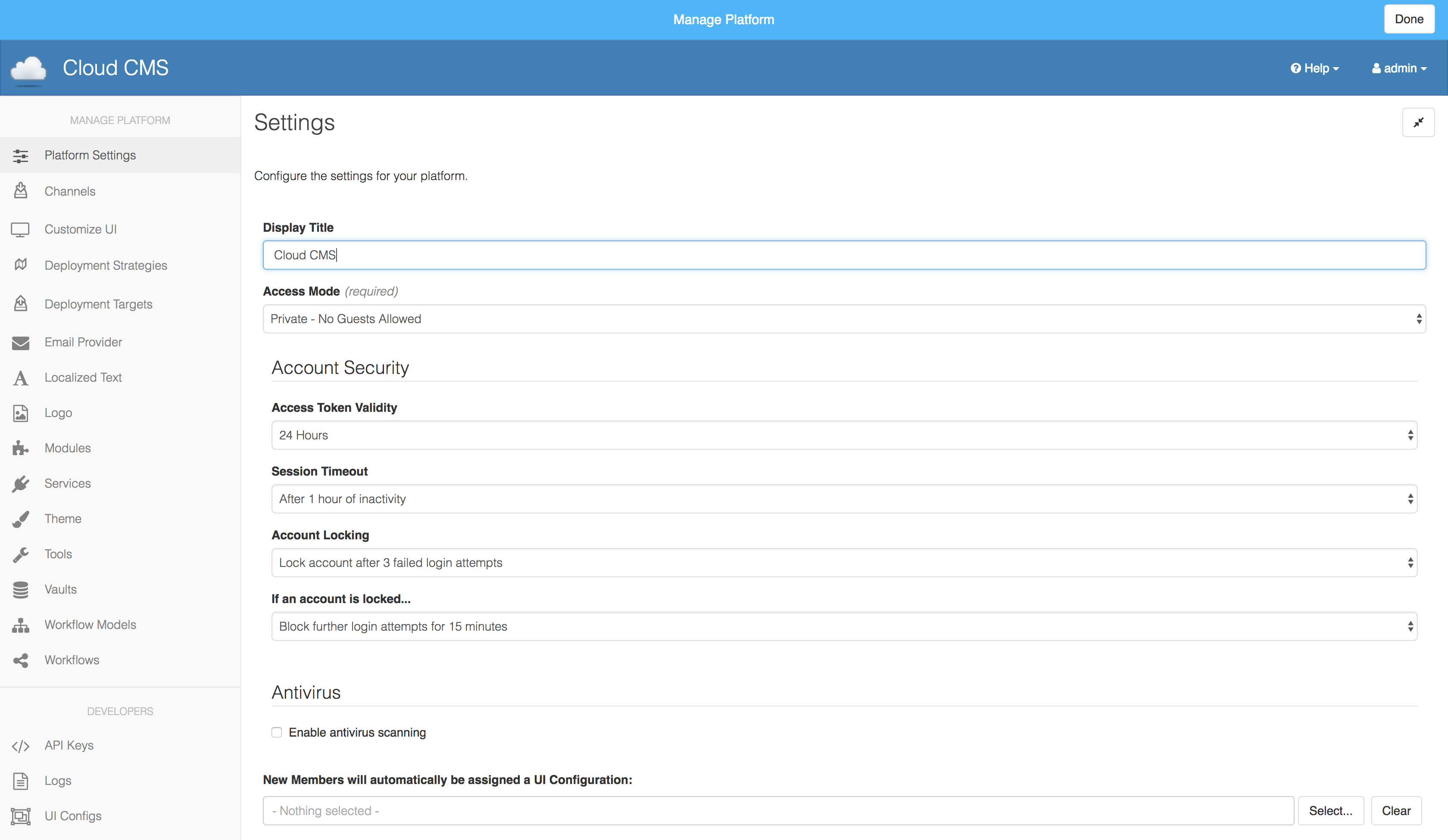The height and width of the screenshot is (840, 1448).
Task: Click the Theme paintbrush icon
Action: [x=21, y=519]
